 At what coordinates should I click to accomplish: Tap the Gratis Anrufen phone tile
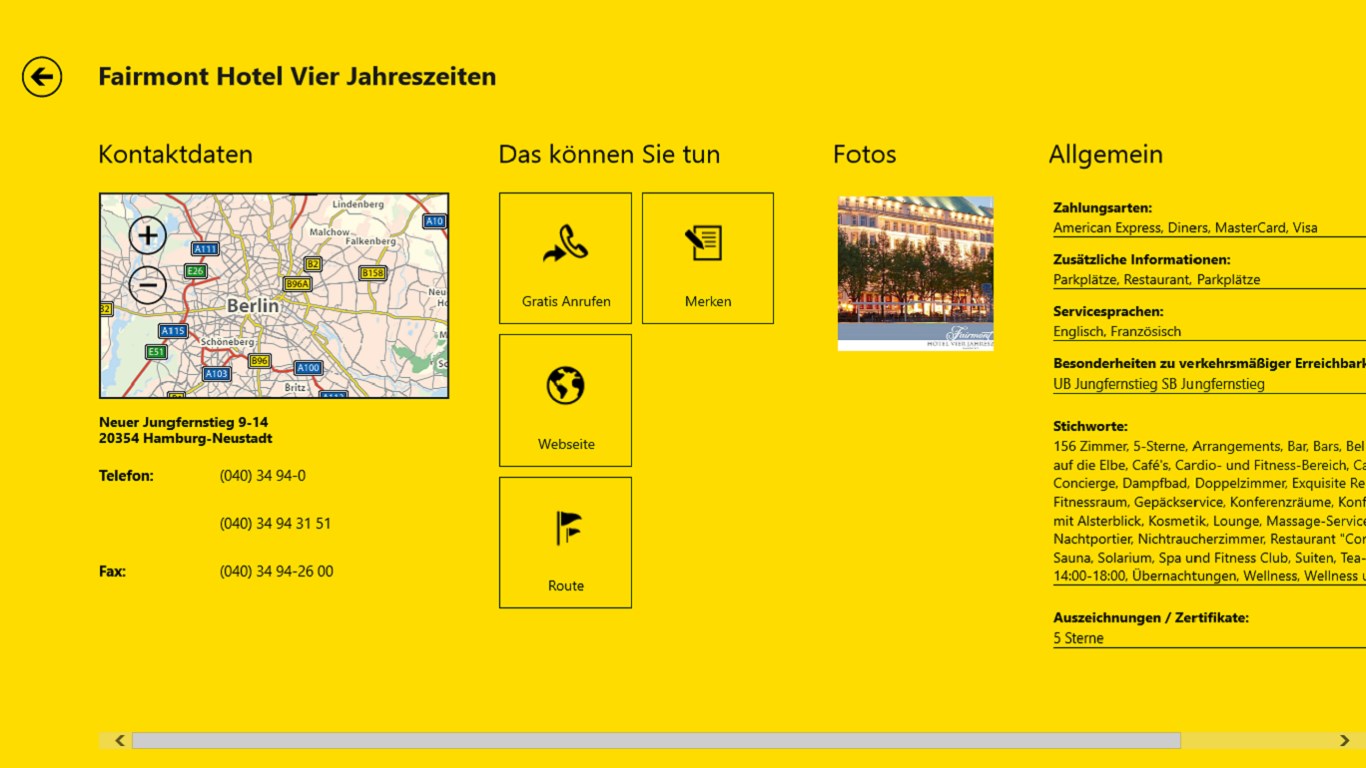pyautogui.click(x=566, y=258)
